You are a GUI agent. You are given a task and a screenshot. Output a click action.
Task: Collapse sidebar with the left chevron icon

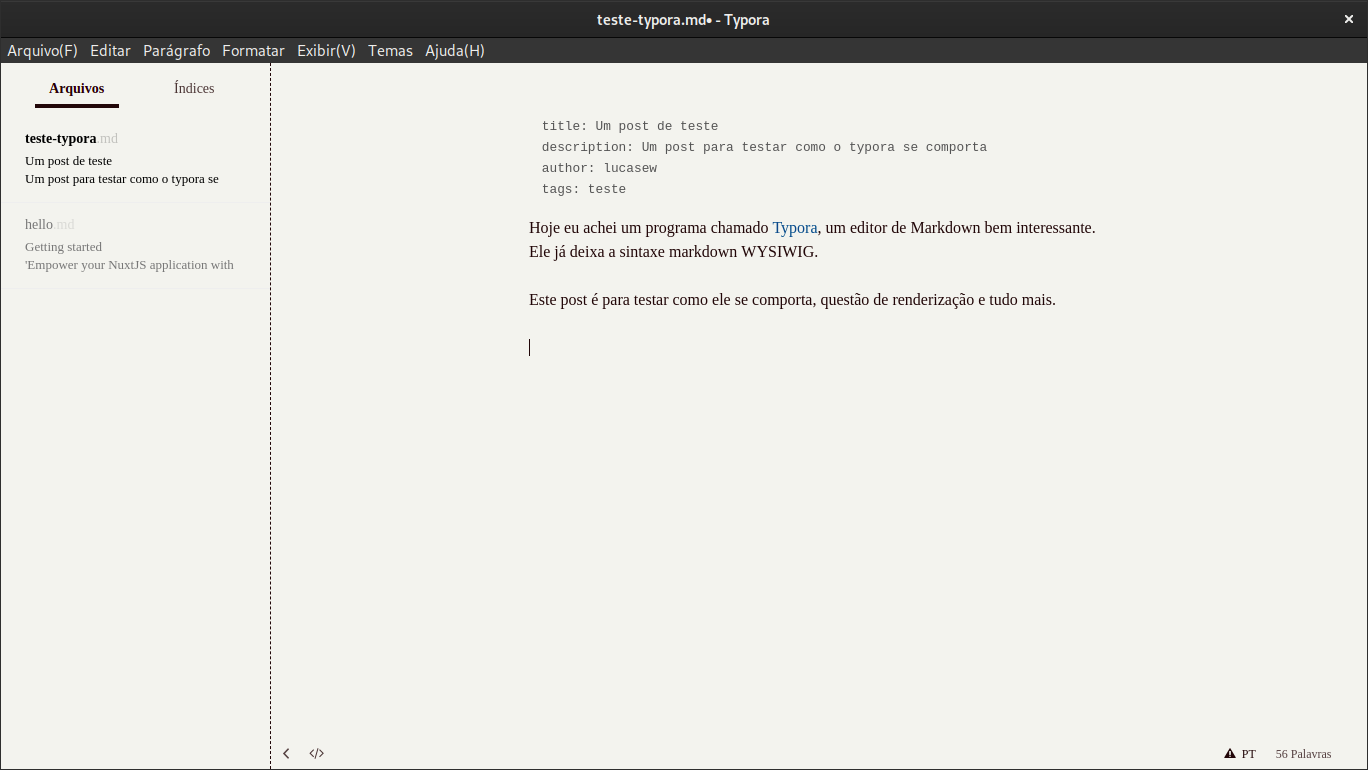coord(286,753)
